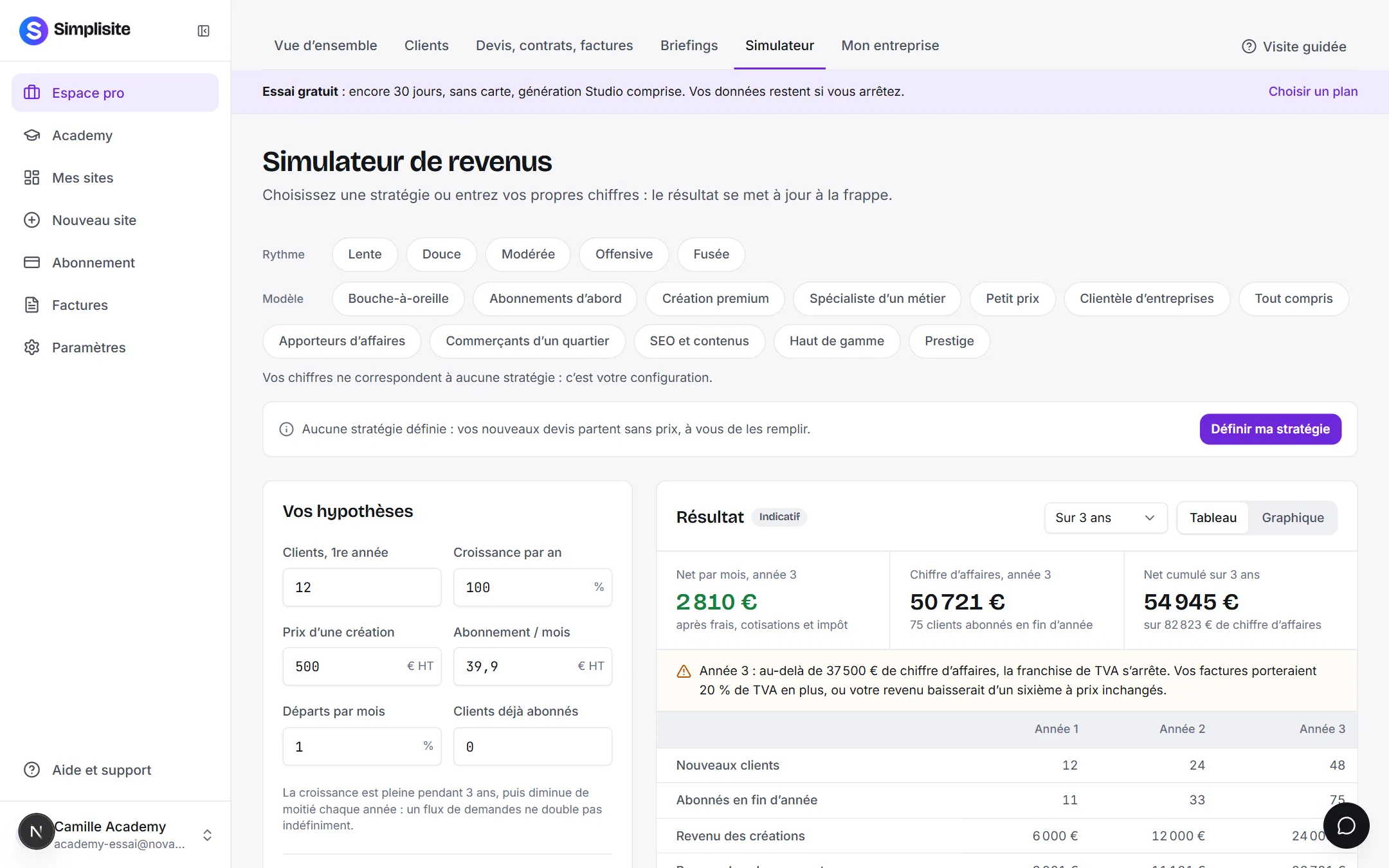Image resolution: width=1389 pixels, height=868 pixels.
Task: Click the Abonnement / mois input field
Action: click(532, 666)
